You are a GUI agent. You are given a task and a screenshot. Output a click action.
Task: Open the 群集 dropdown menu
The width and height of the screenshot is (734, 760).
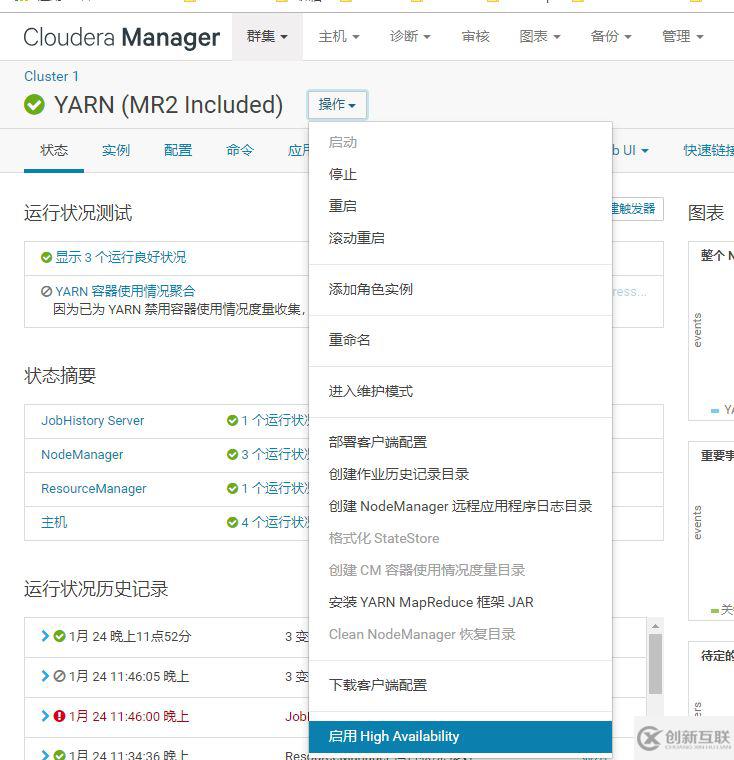(x=267, y=36)
